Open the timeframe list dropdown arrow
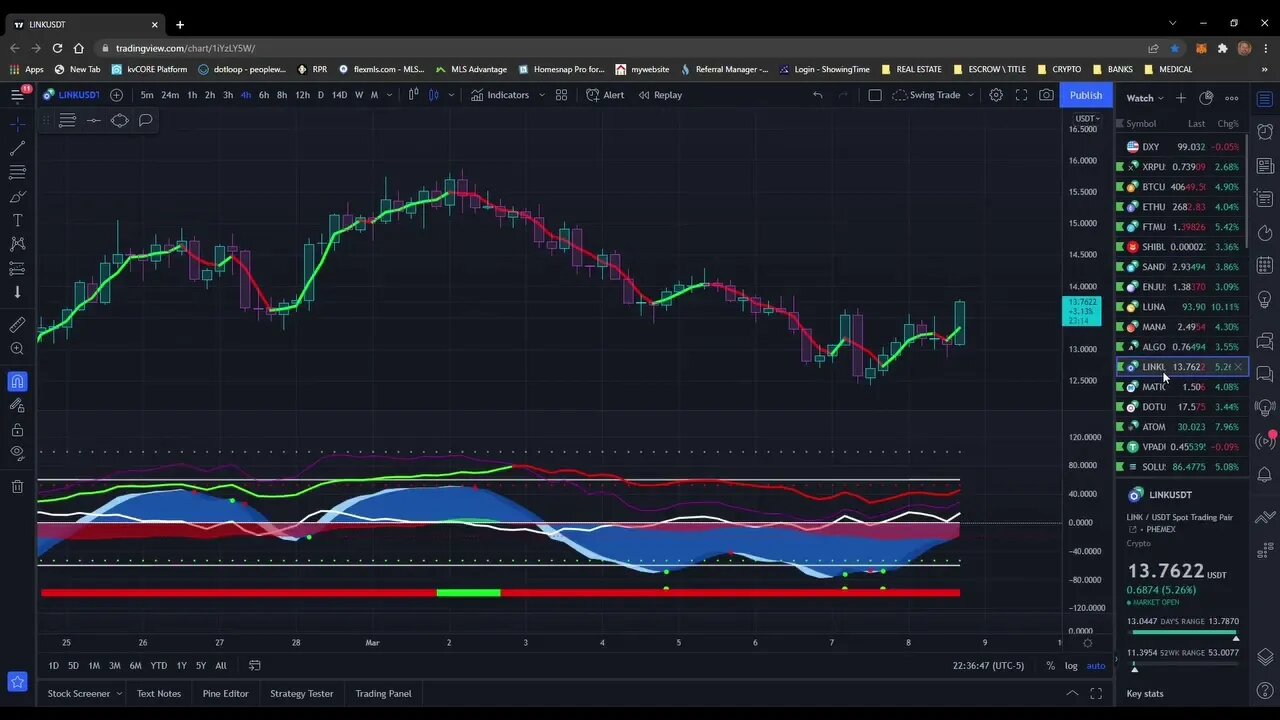 pyautogui.click(x=388, y=95)
